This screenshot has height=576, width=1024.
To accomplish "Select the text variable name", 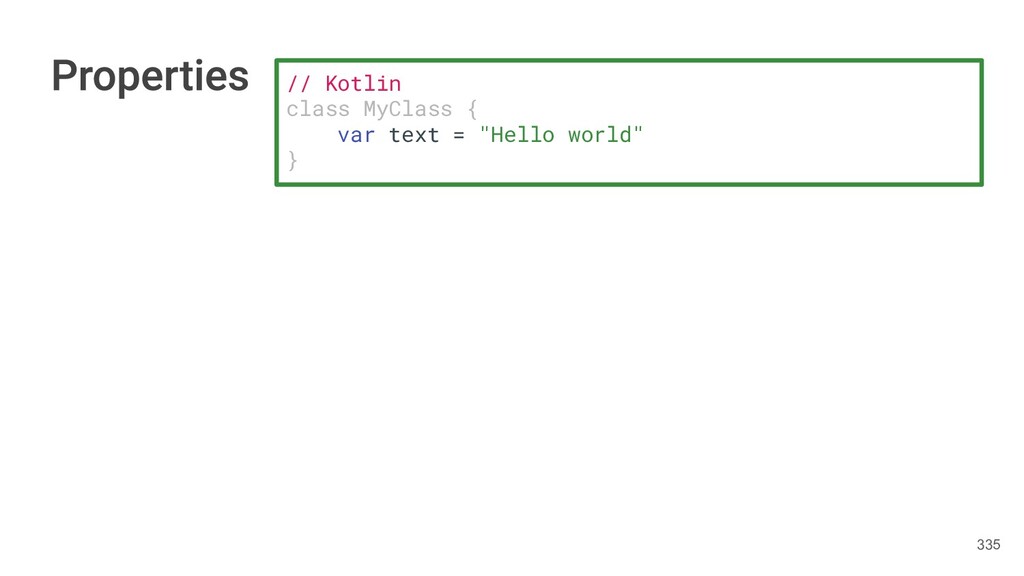I will (x=414, y=134).
